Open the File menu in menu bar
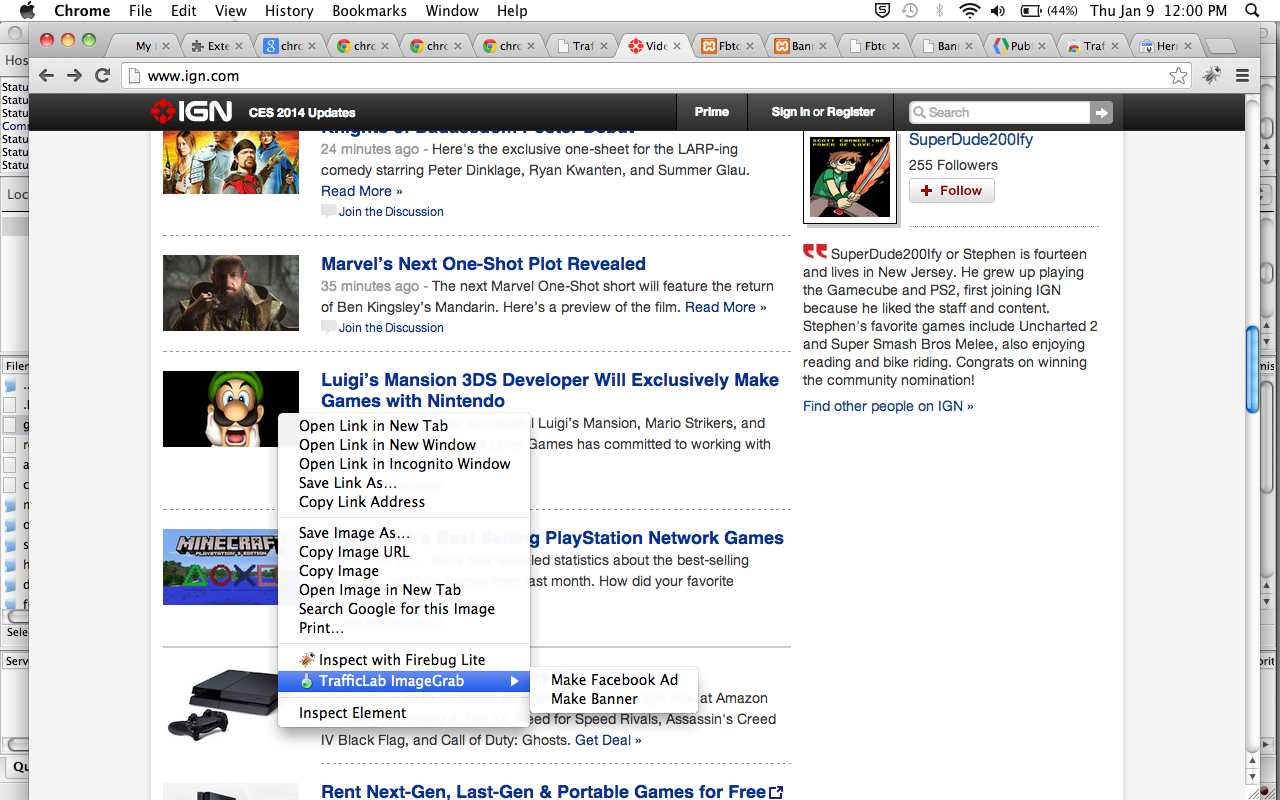The width and height of the screenshot is (1280, 800). click(141, 11)
